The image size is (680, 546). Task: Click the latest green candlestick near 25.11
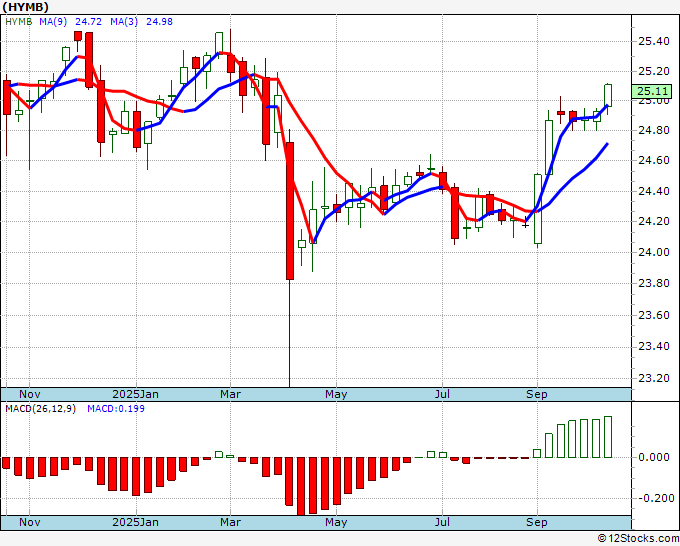(608, 95)
